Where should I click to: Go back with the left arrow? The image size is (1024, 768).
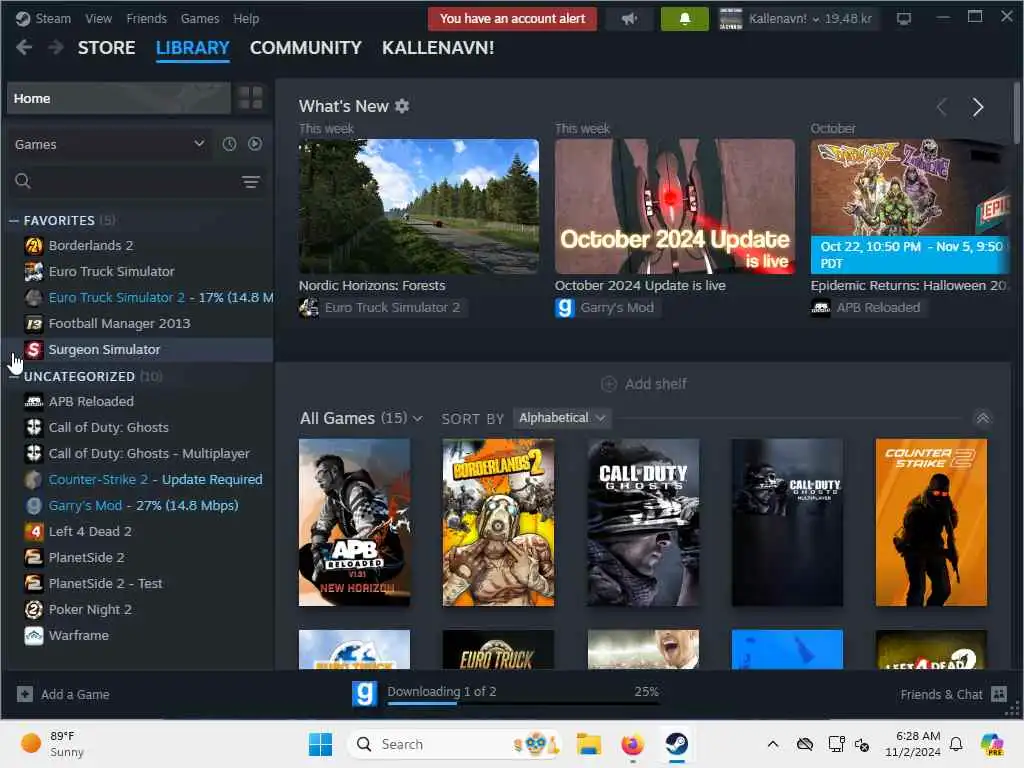[x=24, y=47]
